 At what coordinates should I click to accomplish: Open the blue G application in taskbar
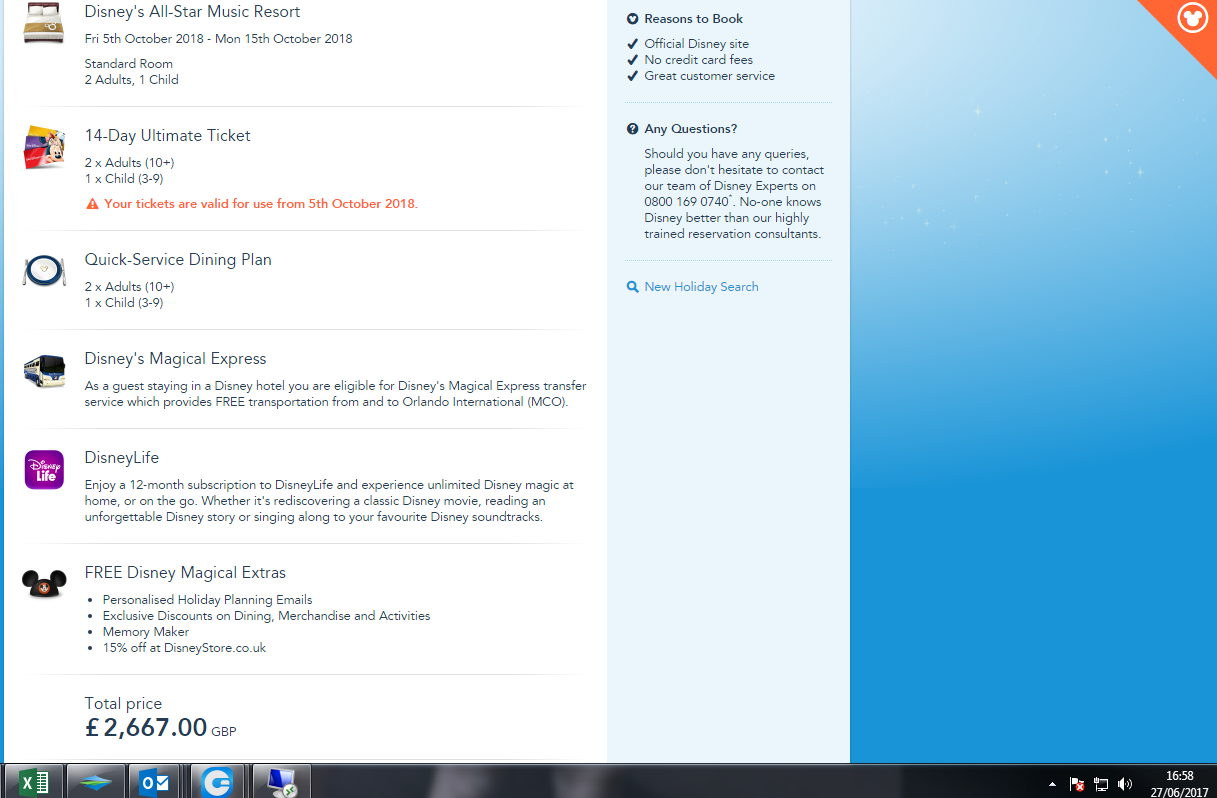[217, 782]
